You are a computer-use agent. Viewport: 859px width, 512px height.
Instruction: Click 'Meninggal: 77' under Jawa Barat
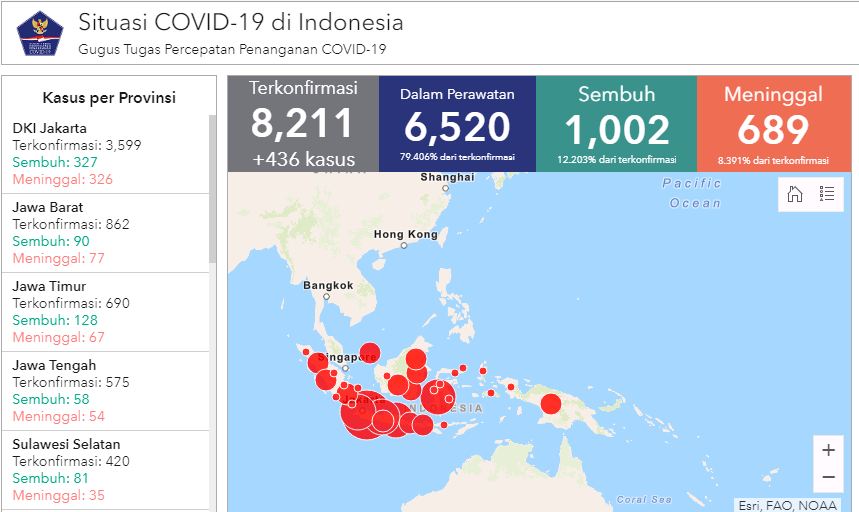point(59,258)
